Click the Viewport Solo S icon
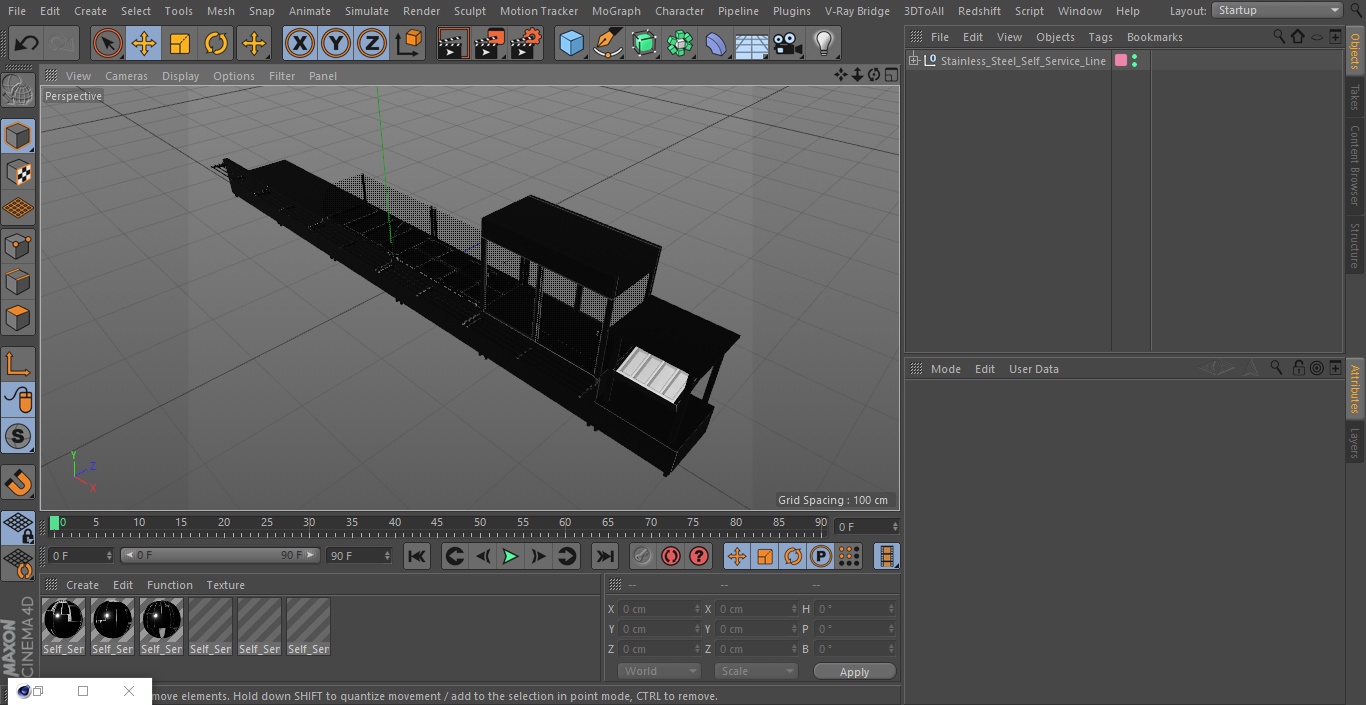 (x=18, y=436)
